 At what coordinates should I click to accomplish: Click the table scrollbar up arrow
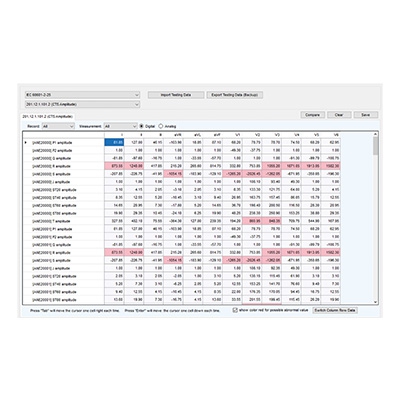(x=375, y=134)
